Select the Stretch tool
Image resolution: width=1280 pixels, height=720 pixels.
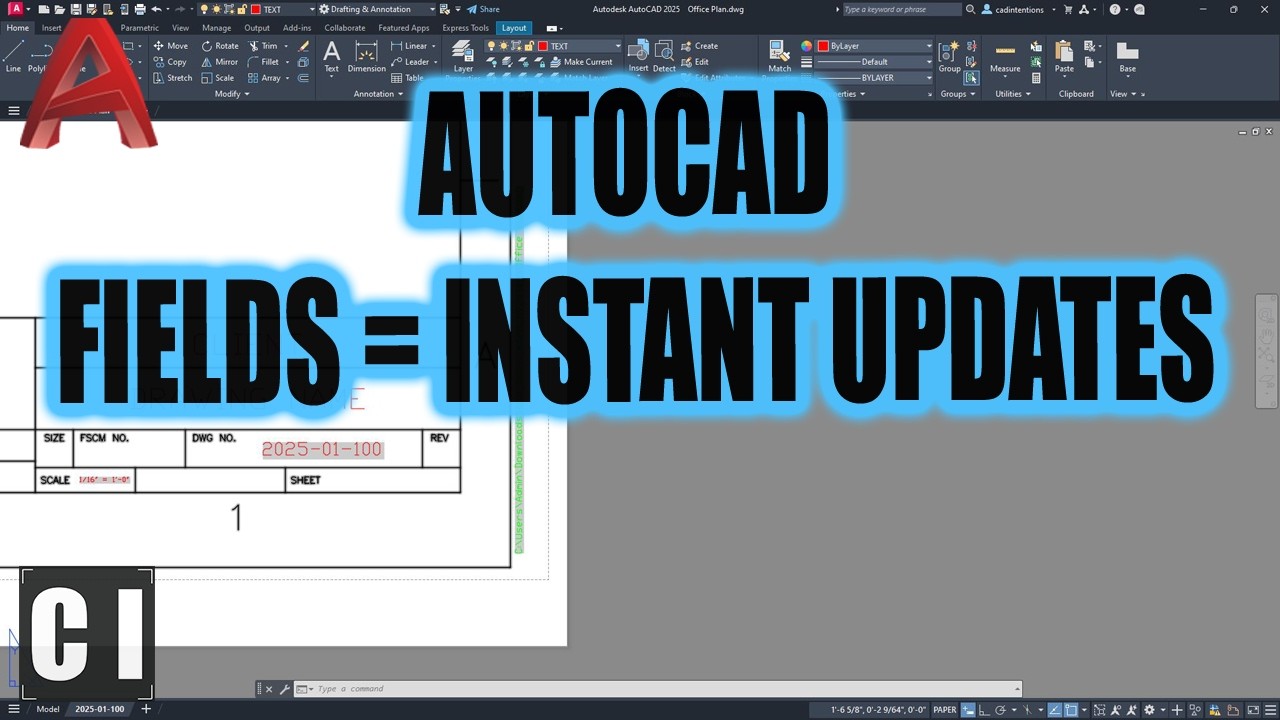click(x=172, y=78)
